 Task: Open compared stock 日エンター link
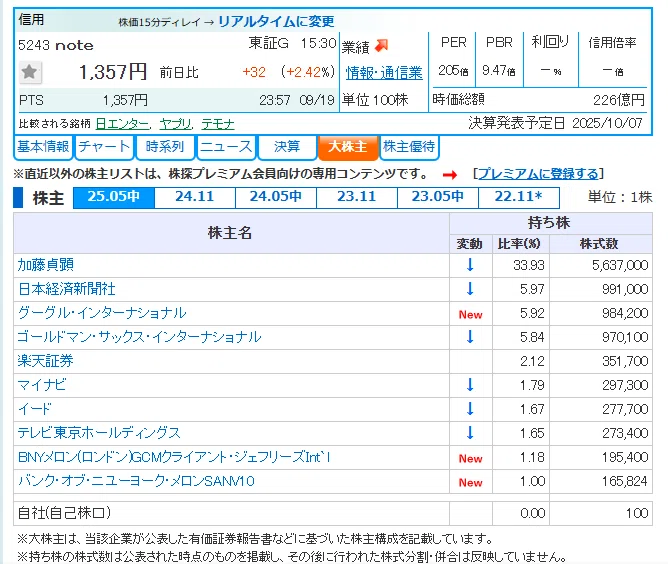pos(122,124)
